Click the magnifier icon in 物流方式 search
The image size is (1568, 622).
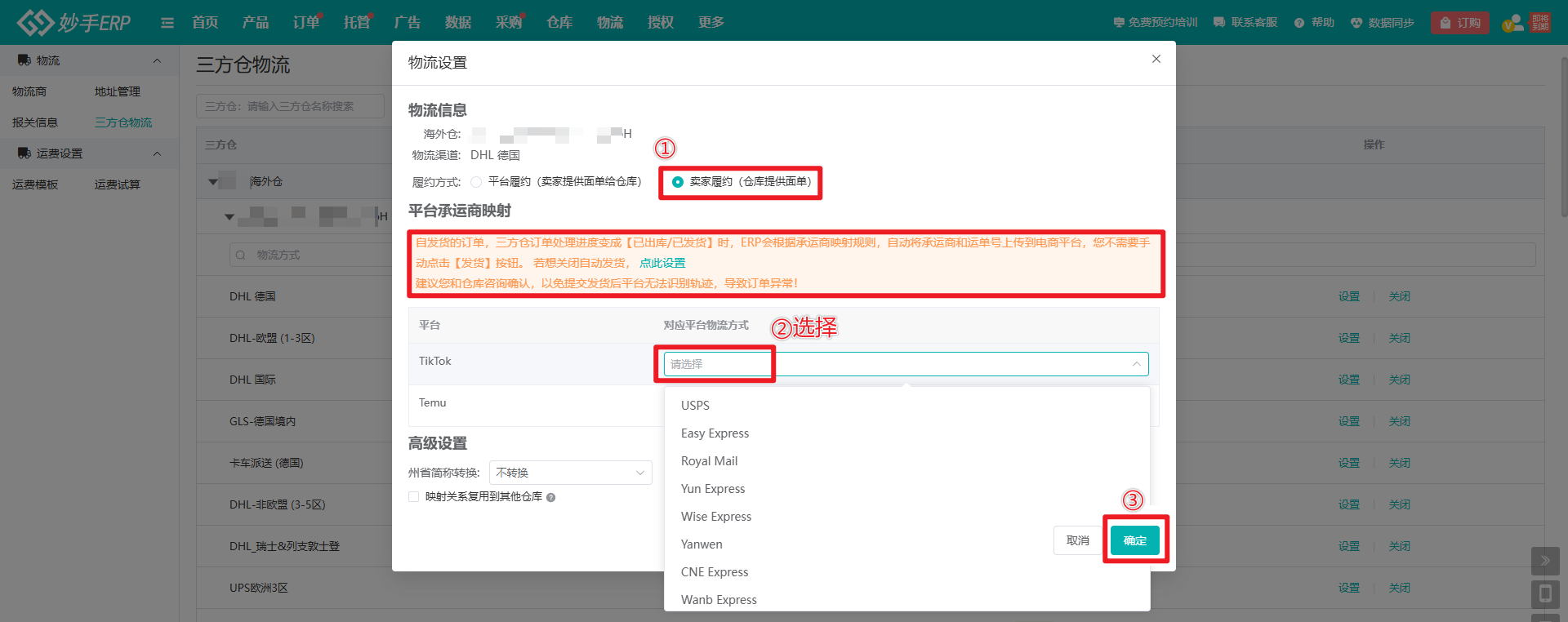[x=241, y=255]
